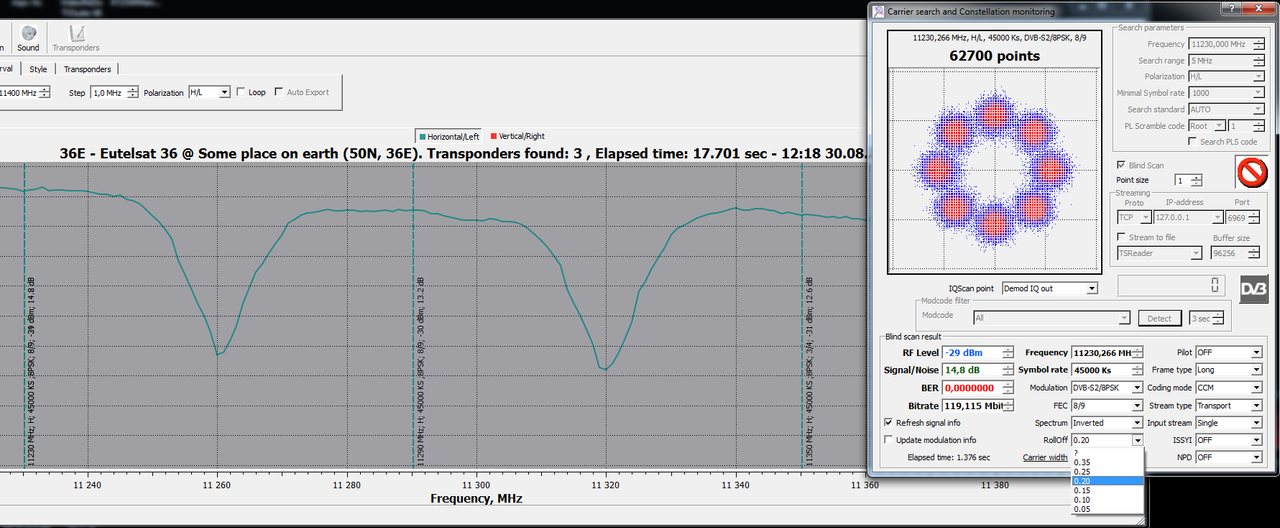1280x528 pixels.
Task: Switch to the Transponders tab
Action: 87,69
